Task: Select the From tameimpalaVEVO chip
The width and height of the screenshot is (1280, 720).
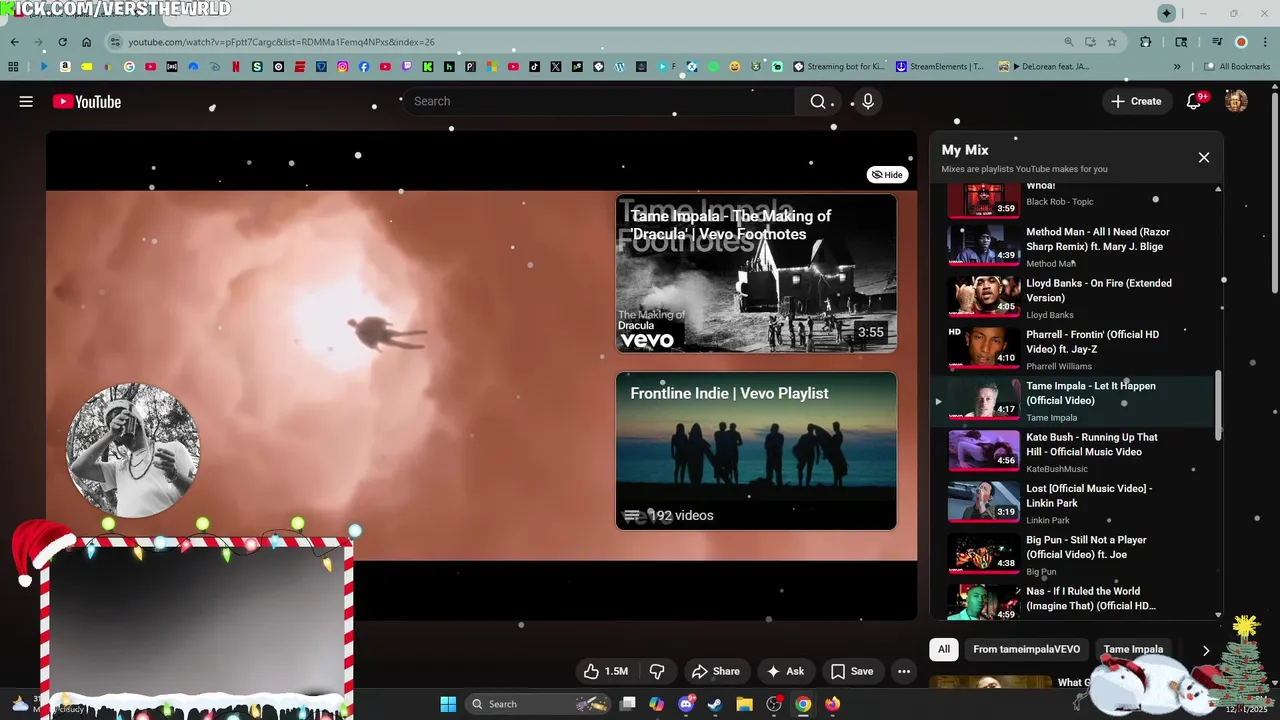Action: point(1026,649)
